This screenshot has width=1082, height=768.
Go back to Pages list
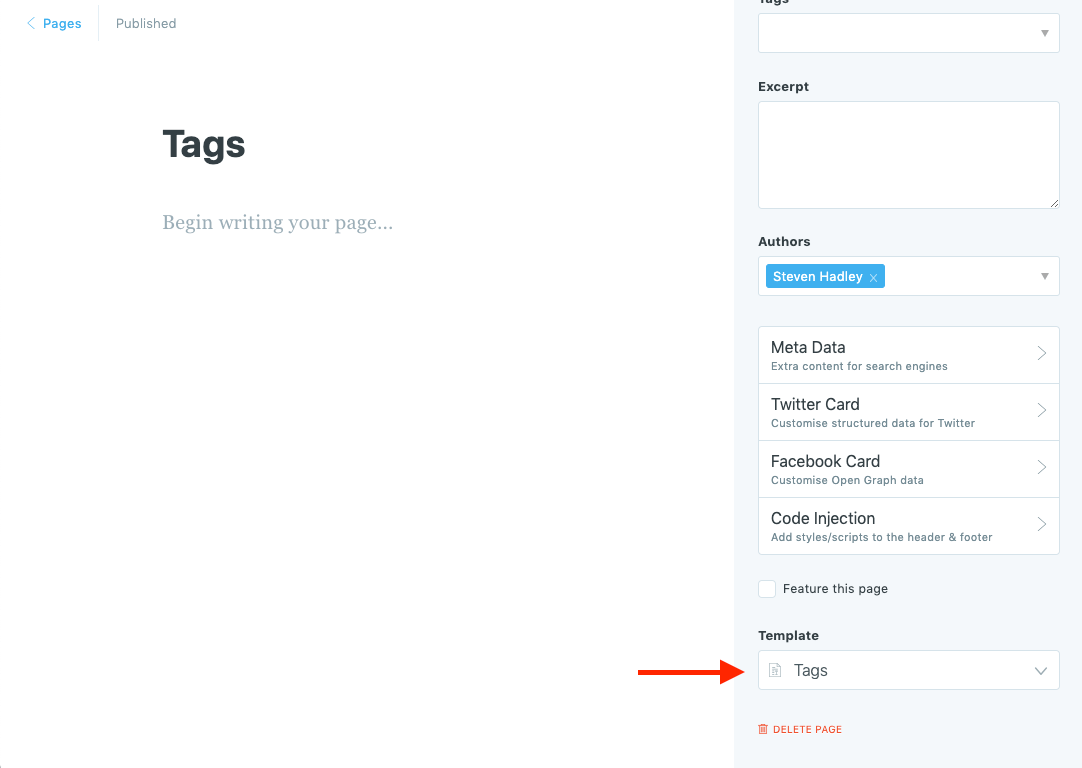coord(61,23)
